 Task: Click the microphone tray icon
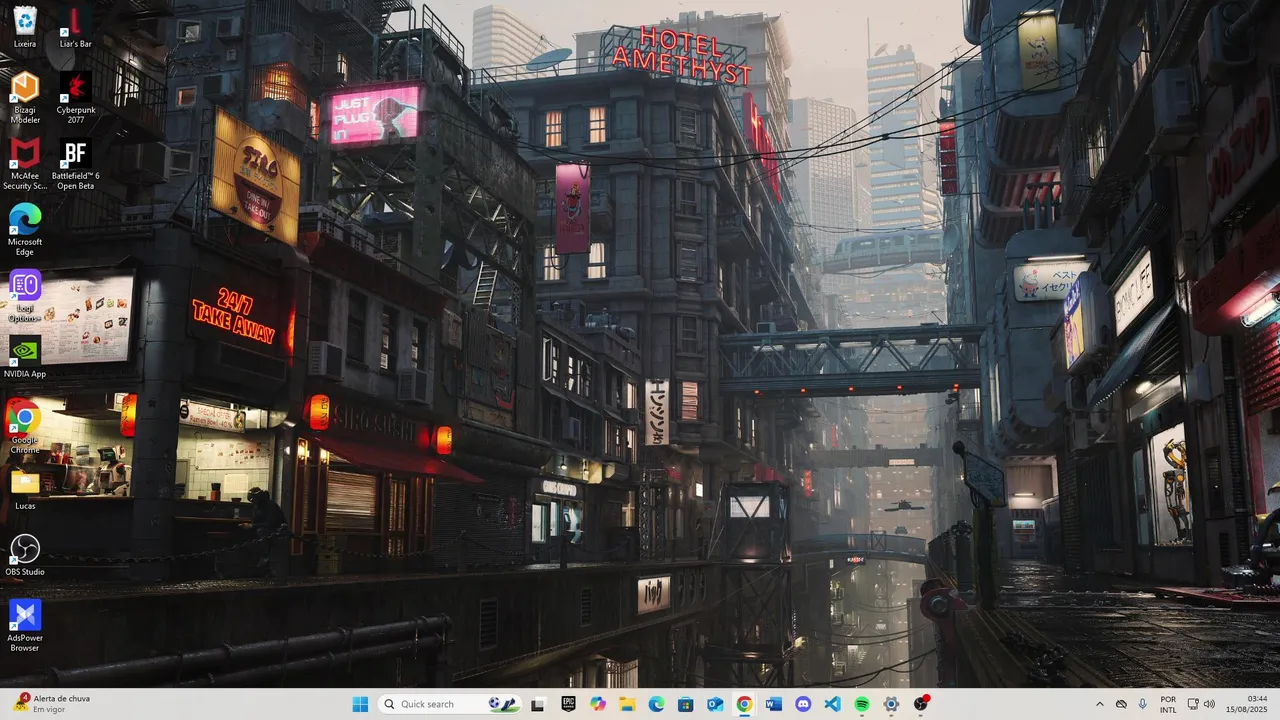[x=1143, y=704]
